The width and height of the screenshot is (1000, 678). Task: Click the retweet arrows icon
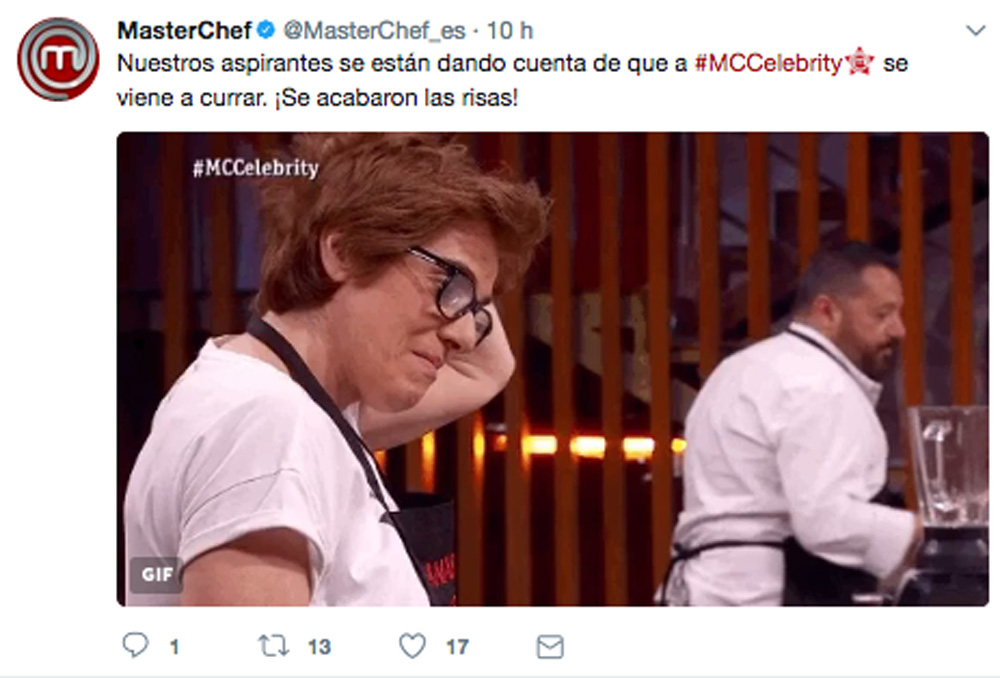coord(274,646)
